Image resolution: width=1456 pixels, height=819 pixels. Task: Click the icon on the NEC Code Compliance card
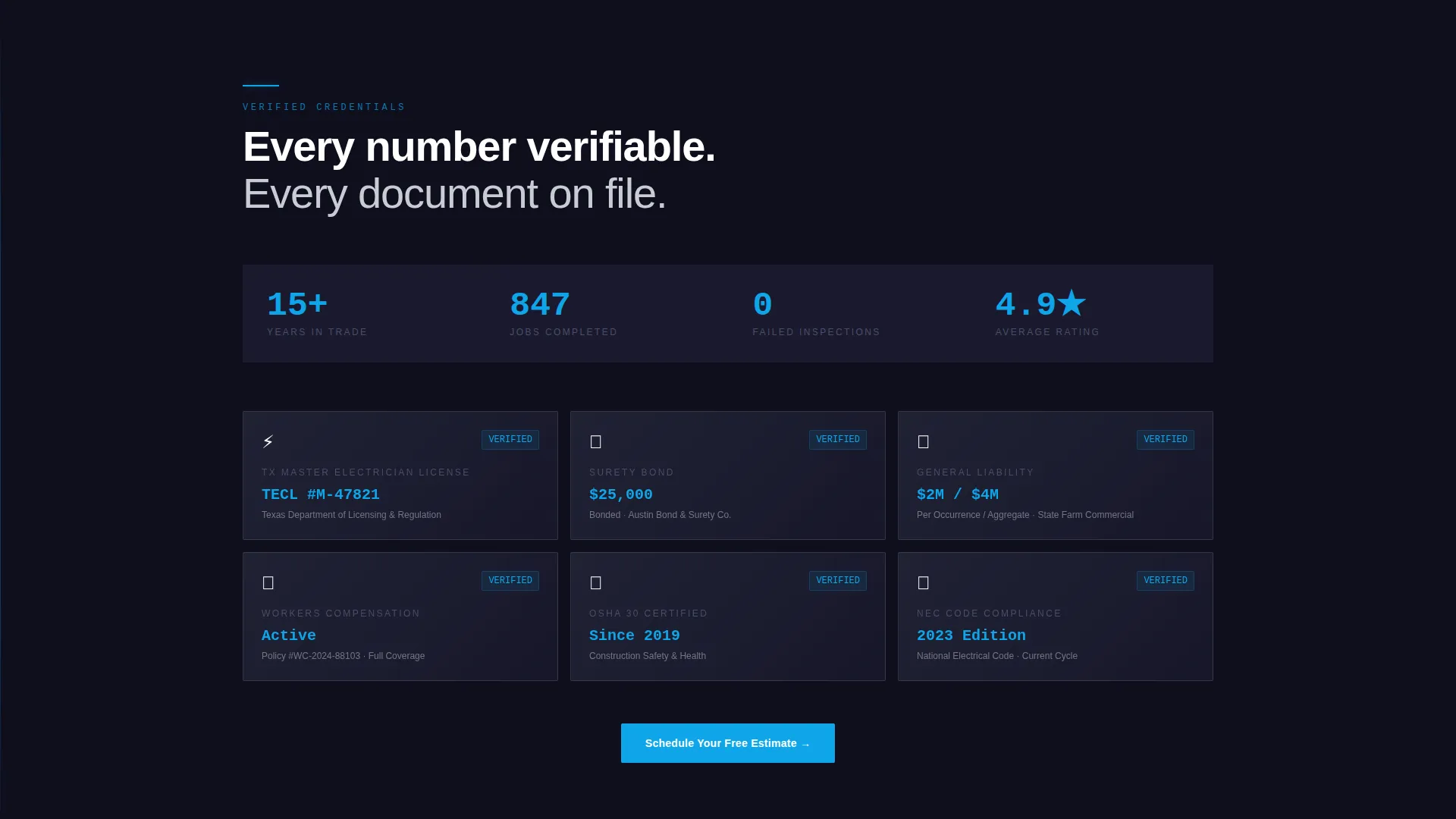coord(923,582)
